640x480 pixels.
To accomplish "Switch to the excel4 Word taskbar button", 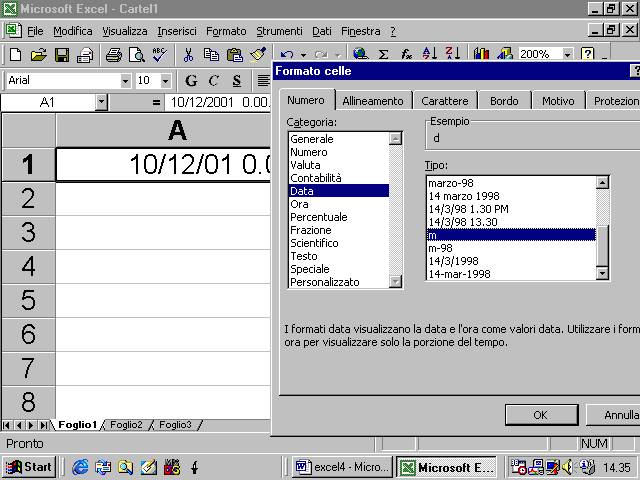I will point(342,467).
